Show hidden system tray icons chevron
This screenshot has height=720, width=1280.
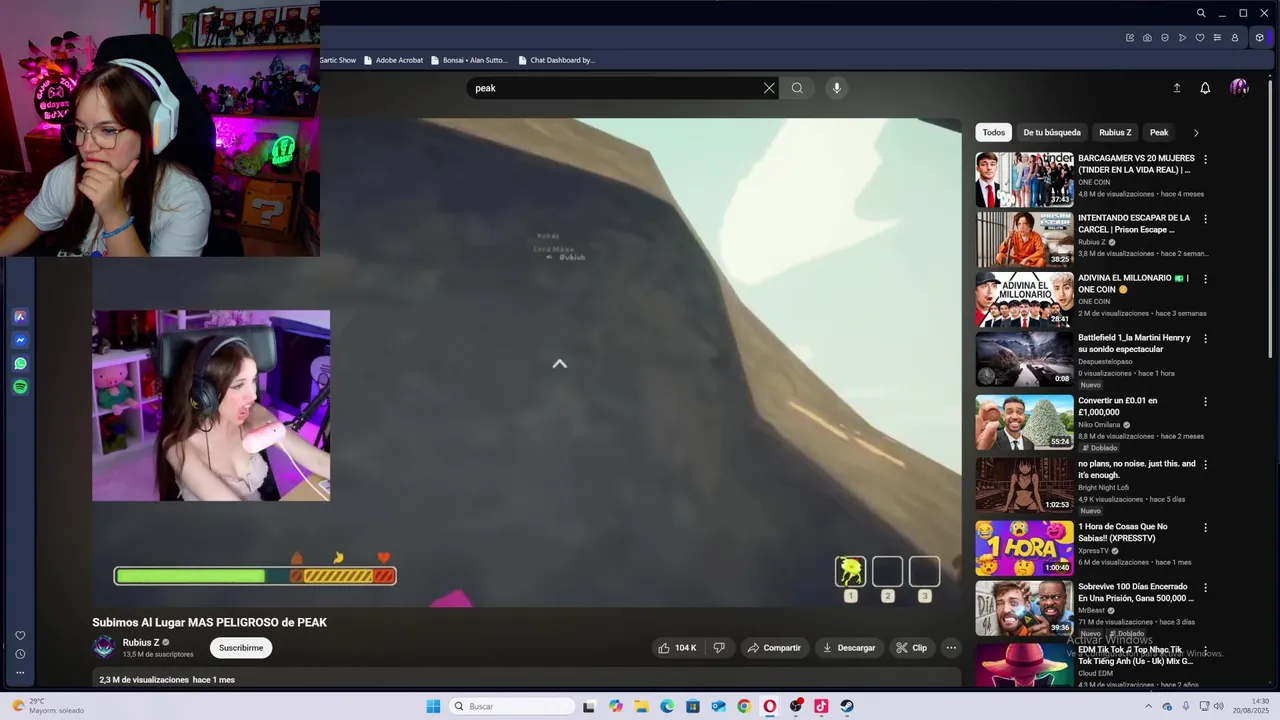pyautogui.click(x=1148, y=706)
